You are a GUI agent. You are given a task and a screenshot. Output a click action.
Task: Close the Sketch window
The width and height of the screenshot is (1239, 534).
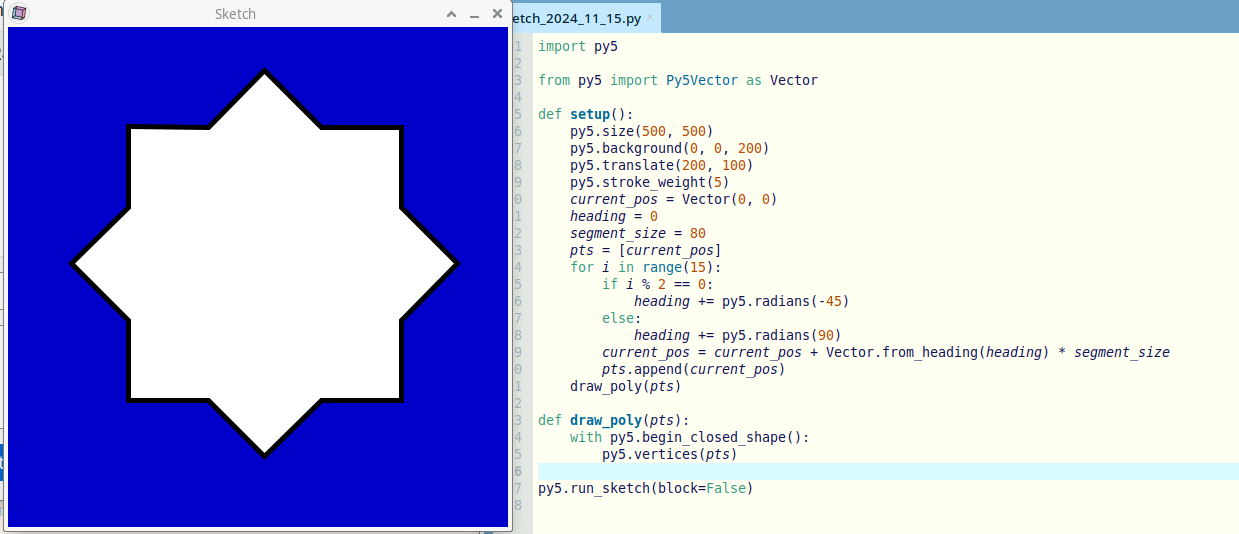point(497,15)
